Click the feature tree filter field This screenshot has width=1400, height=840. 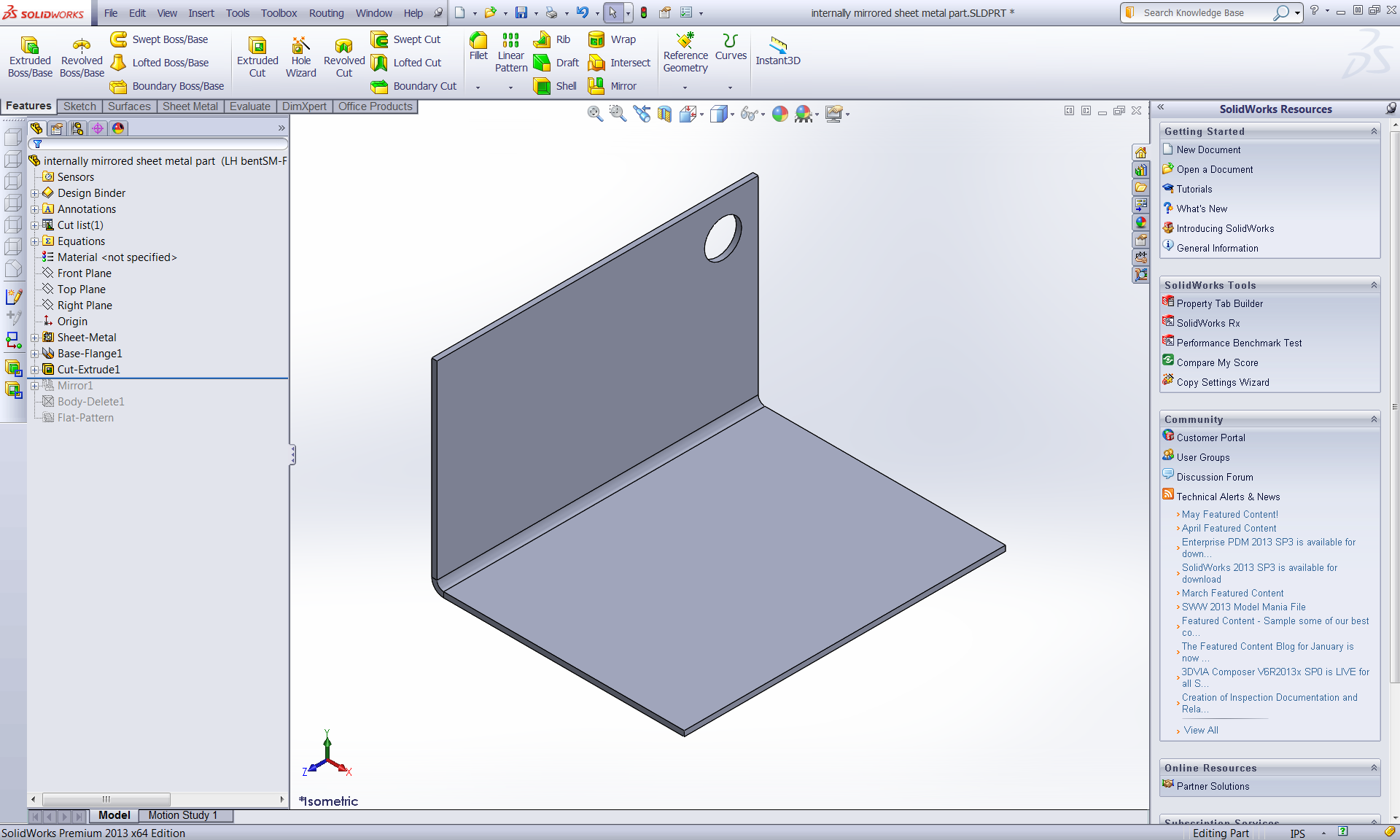158,144
